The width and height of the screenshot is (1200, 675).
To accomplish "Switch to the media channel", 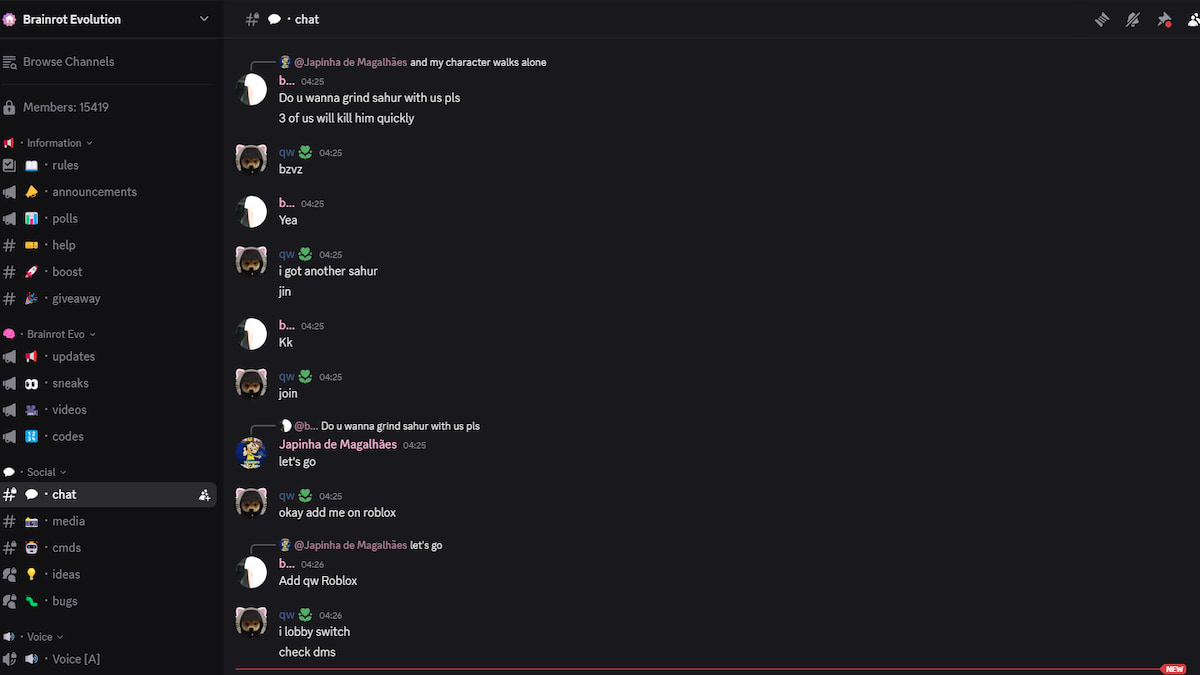I will pyautogui.click(x=68, y=521).
